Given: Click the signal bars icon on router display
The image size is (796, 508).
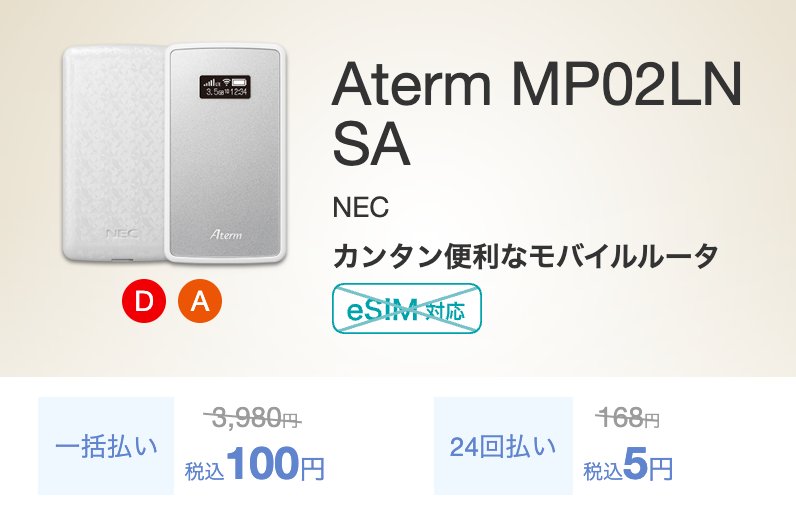Looking at the screenshot, I should pyautogui.click(x=211, y=82).
